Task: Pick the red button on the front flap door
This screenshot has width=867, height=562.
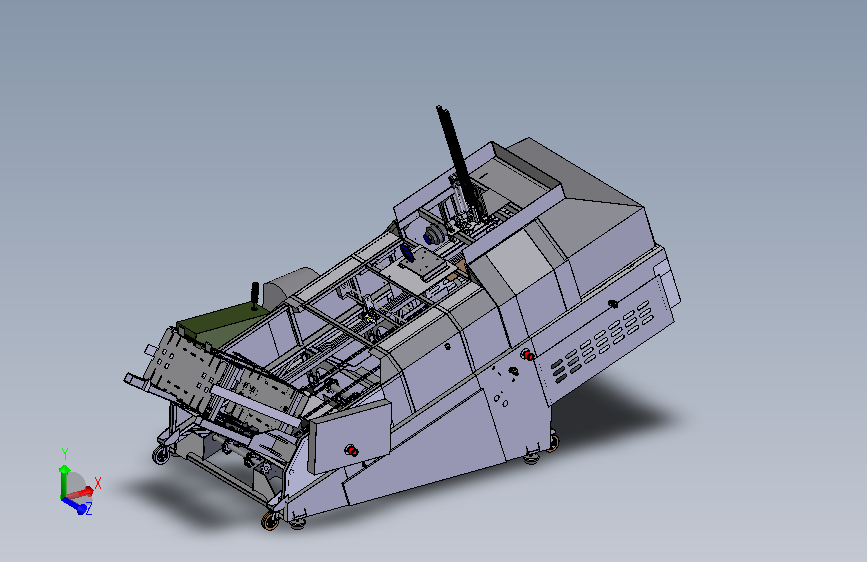Action: point(351,451)
